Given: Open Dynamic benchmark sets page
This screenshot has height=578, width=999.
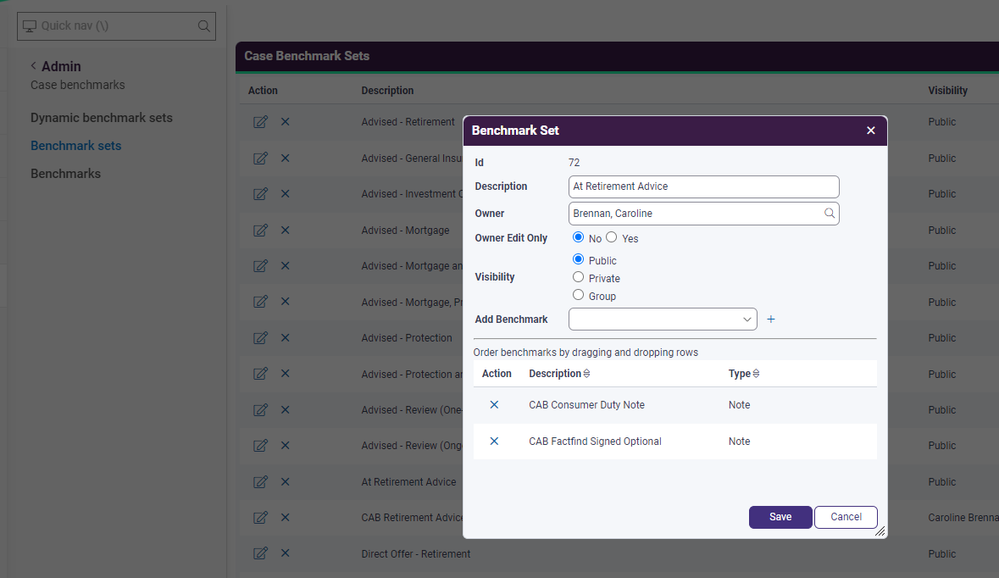Looking at the screenshot, I should click(101, 118).
